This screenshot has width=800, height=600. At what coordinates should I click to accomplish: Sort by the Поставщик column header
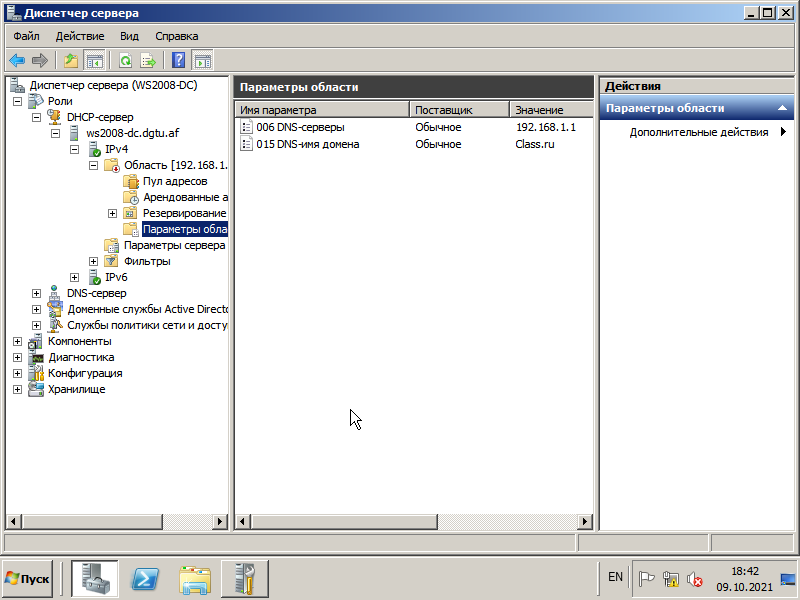[x=460, y=110]
